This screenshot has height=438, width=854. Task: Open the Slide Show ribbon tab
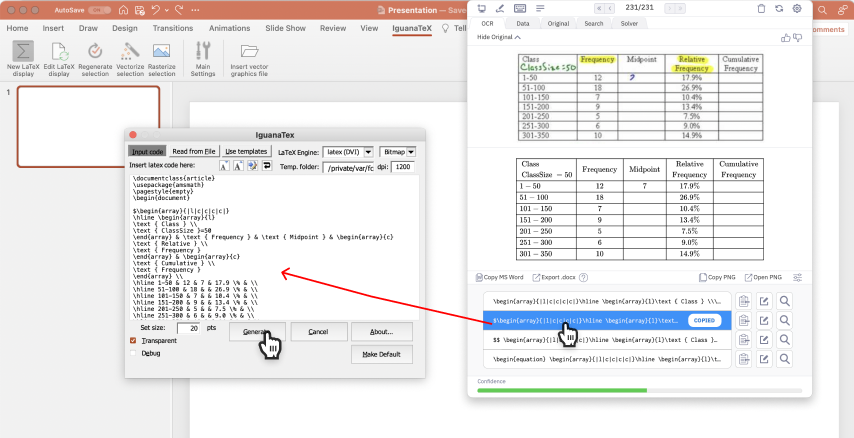click(285, 28)
